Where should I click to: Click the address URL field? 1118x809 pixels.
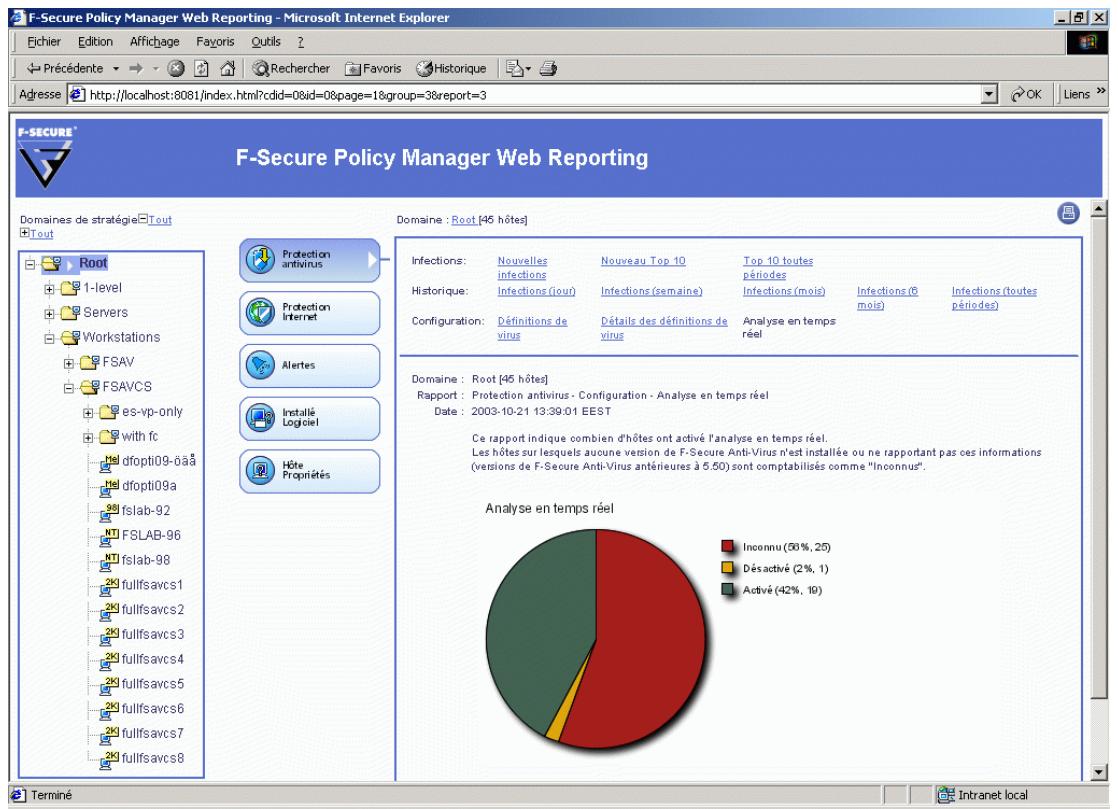525,94
